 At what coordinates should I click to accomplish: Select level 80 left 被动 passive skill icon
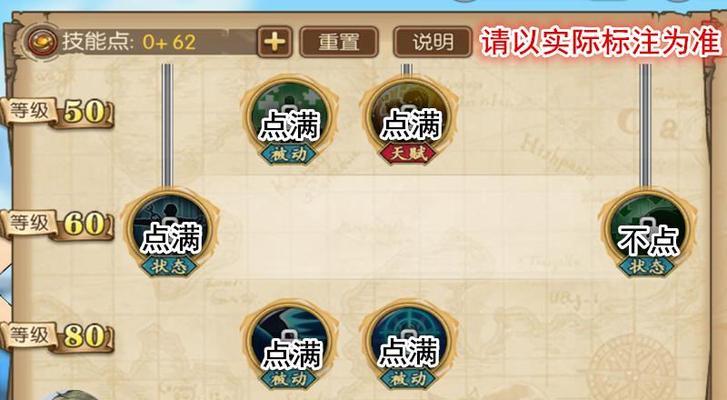[289, 342]
